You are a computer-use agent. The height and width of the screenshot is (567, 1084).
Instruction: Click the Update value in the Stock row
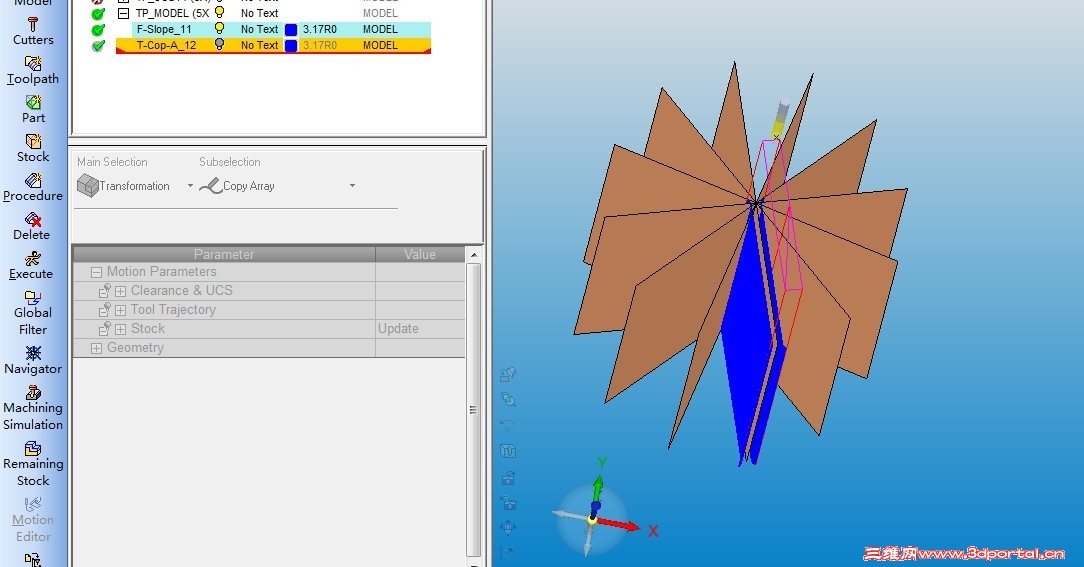[398, 328]
